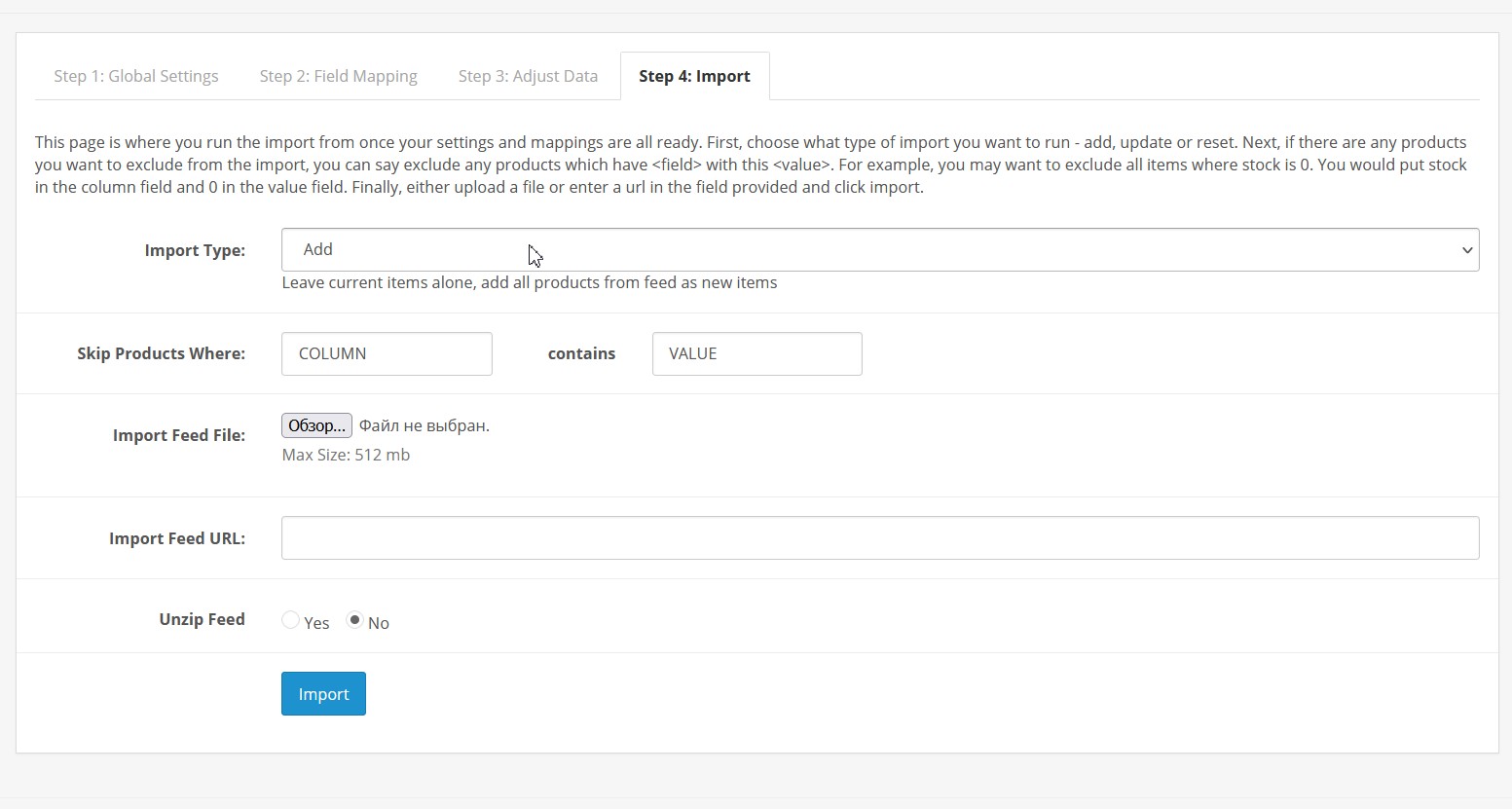Click the 'Max Size: 512 mb' note
The width and height of the screenshot is (1512, 809).
346,455
